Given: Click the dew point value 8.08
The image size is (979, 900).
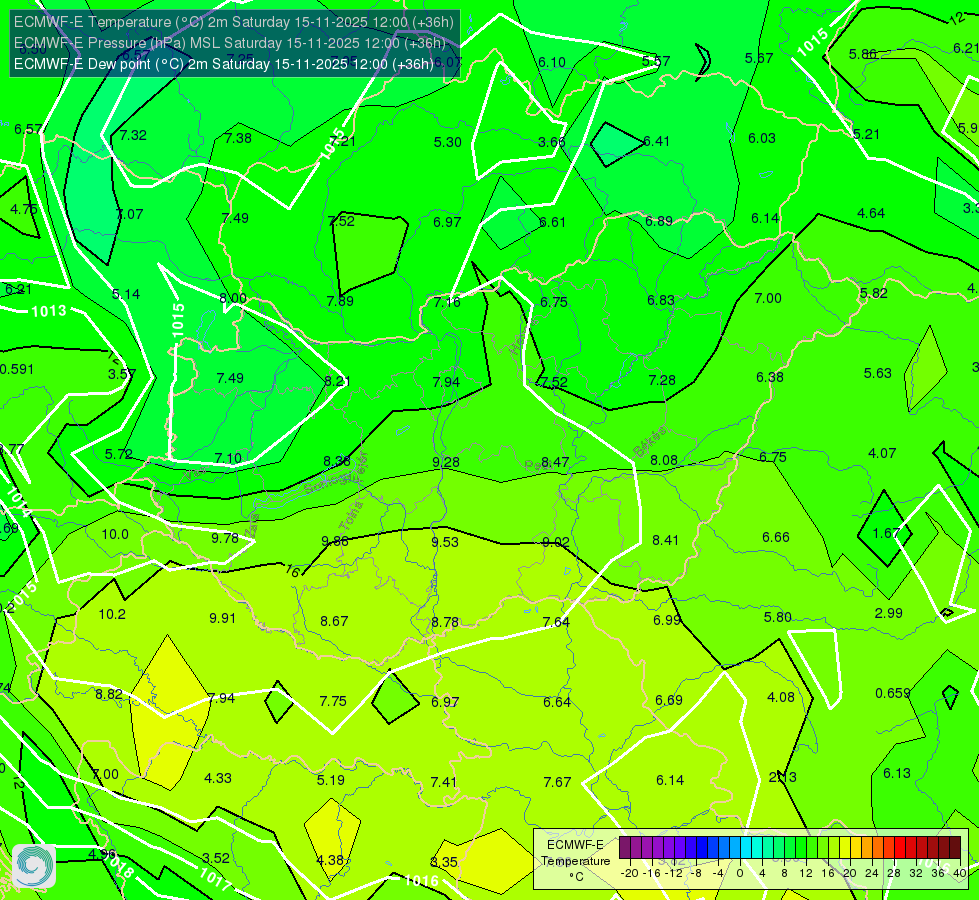Looking at the screenshot, I should point(664,460).
